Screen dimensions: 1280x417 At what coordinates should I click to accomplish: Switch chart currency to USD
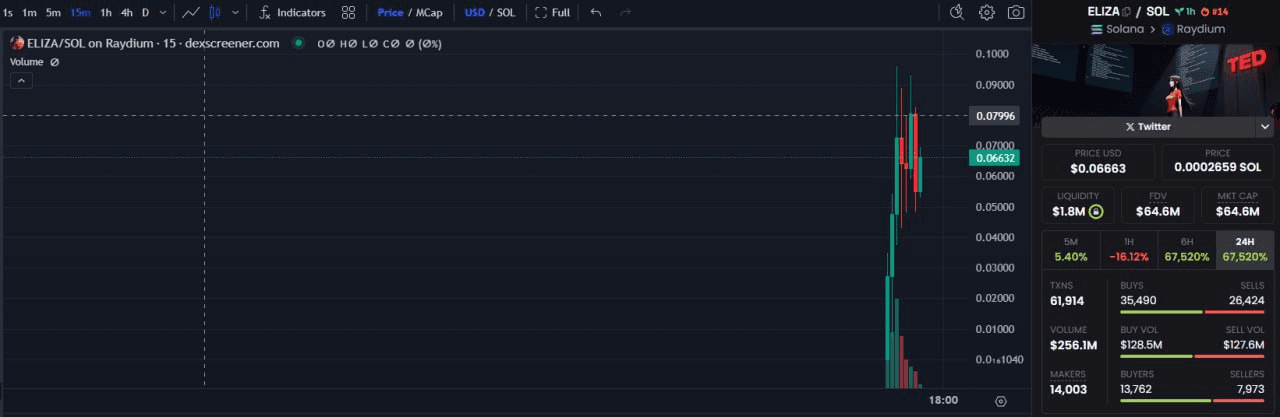(474, 13)
